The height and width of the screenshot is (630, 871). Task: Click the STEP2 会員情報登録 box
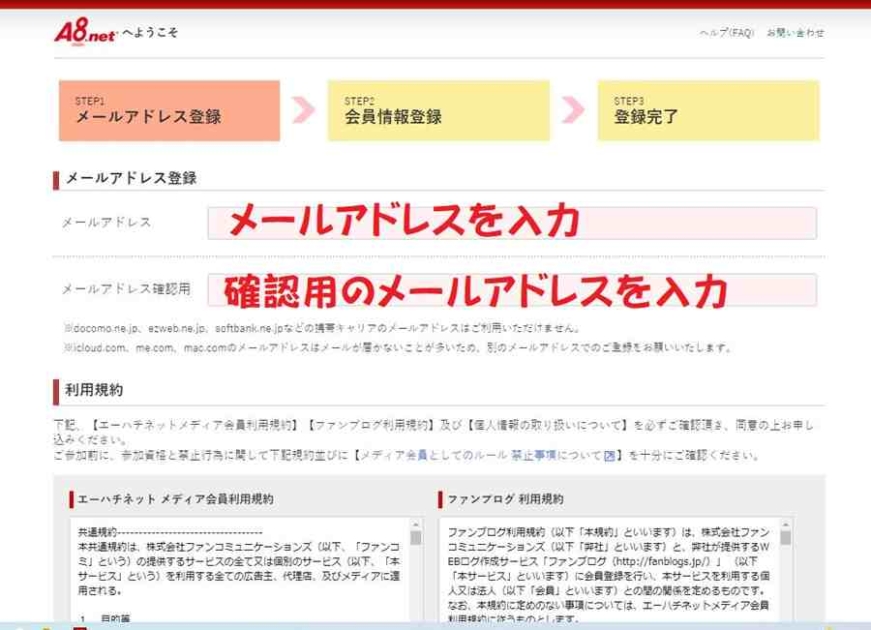(x=439, y=111)
